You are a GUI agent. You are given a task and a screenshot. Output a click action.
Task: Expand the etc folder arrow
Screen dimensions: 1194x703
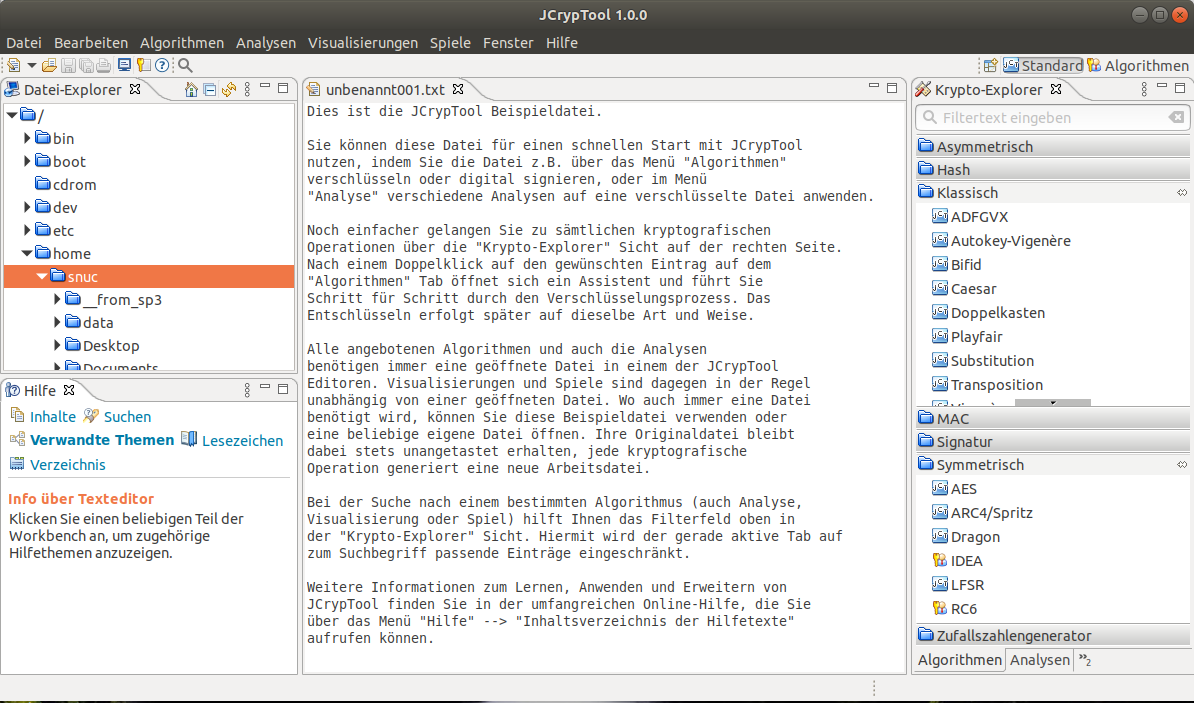(x=27, y=229)
